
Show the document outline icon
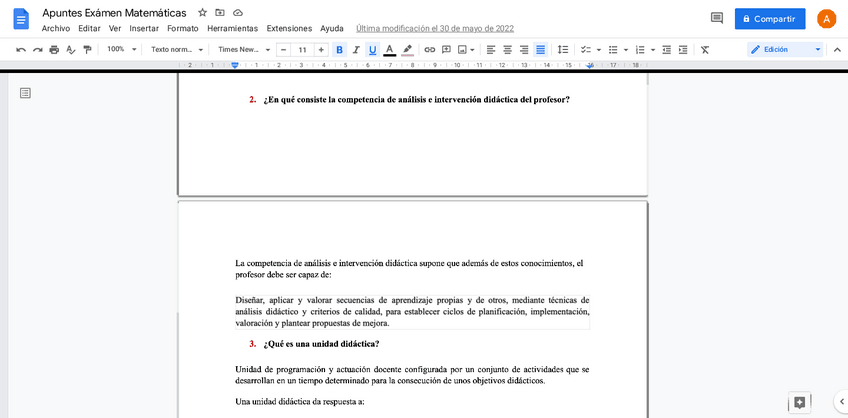click(25, 93)
